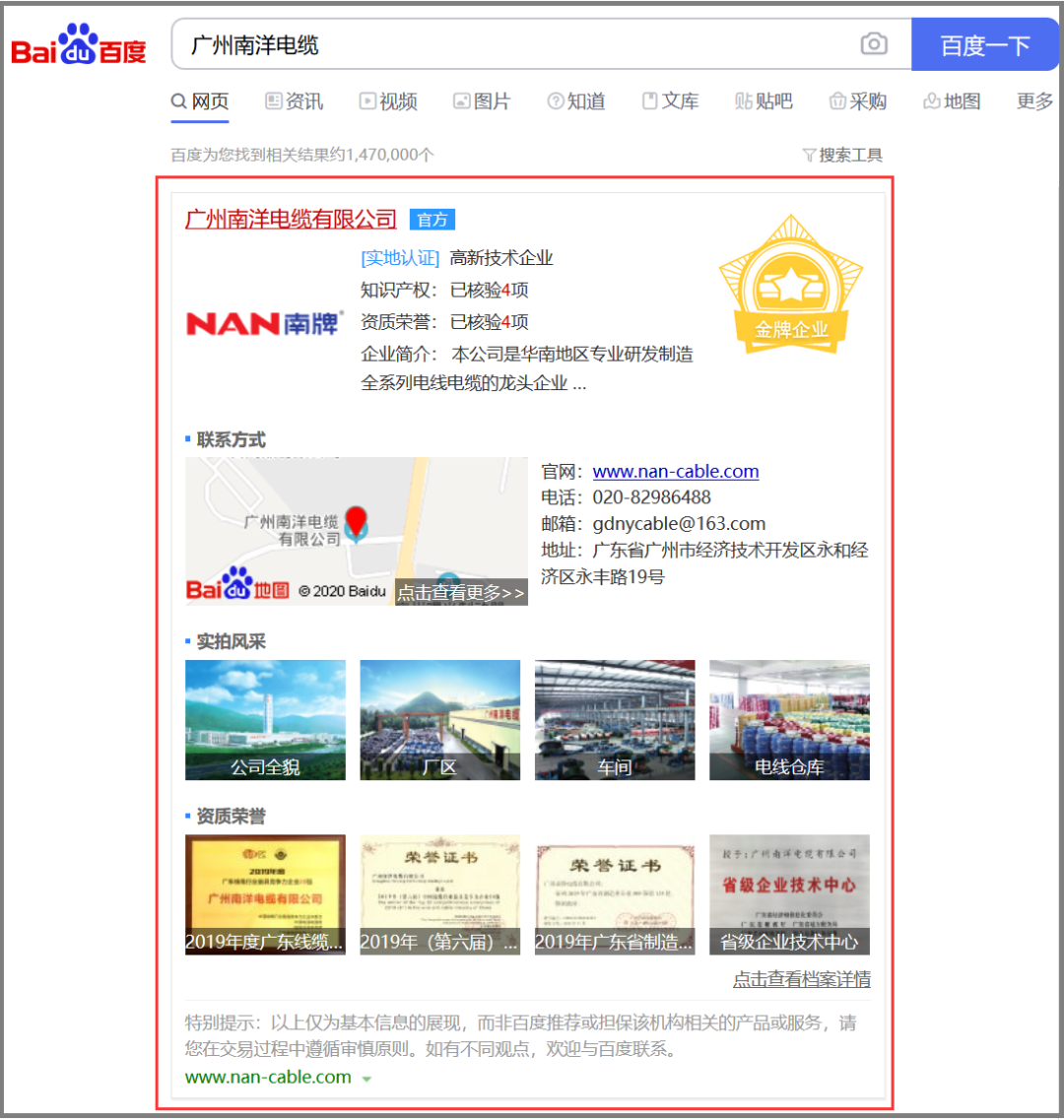The image size is (1064, 1120).
Task: Click the Baidu logo
Action: point(79,44)
